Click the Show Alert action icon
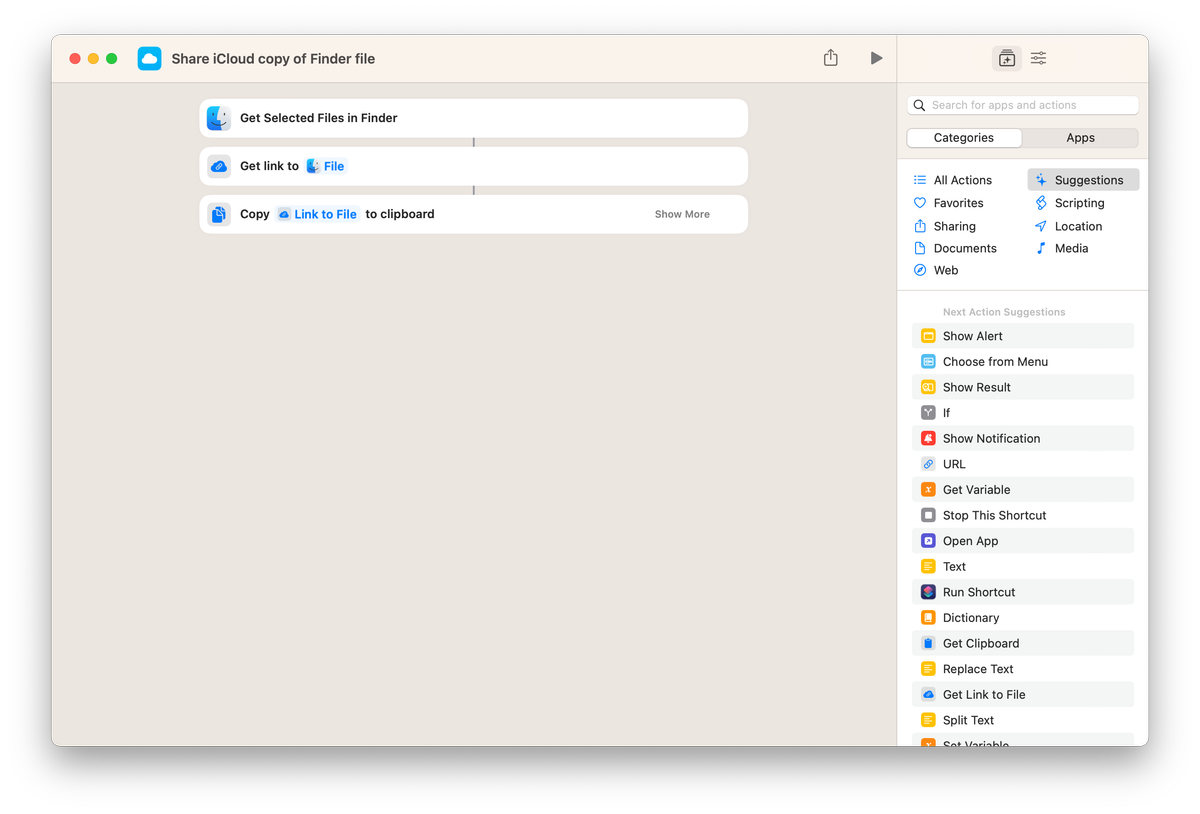Screen dimensions: 1200x814 pyautogui.click(x=928, y=336)
